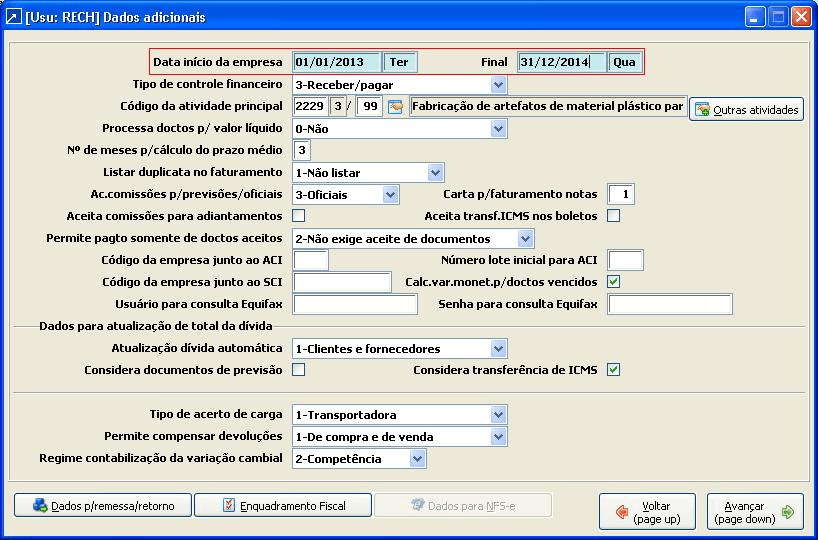Open Atualização dívida automática dropdown
The image size is (818, 540).
pyautogui.click(x=498, y=349)
